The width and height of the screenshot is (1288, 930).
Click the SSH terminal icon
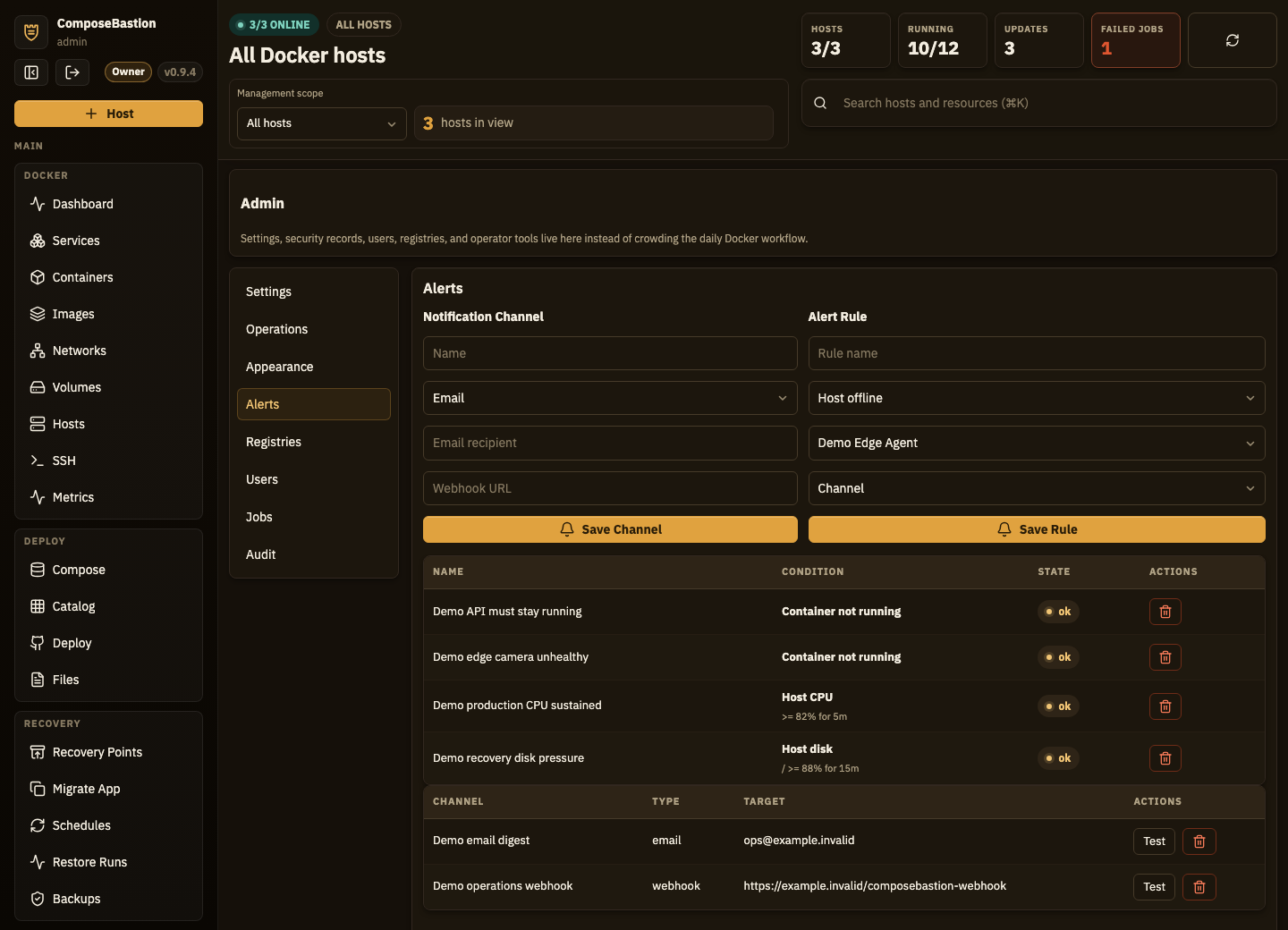[38, 461]
